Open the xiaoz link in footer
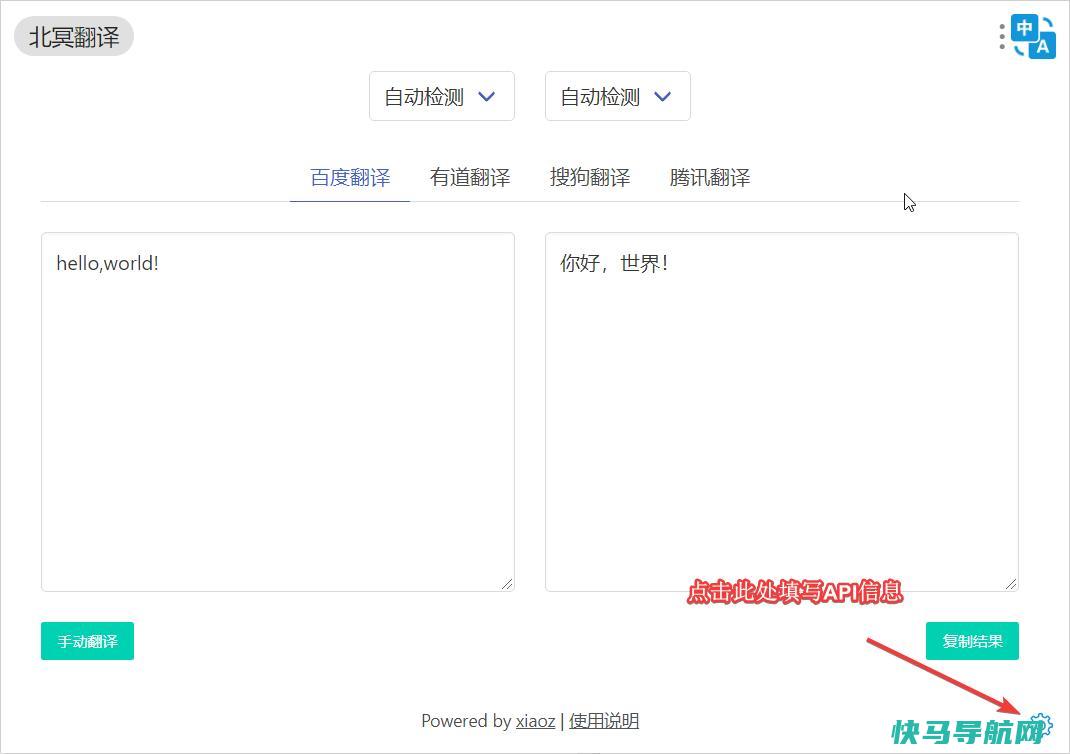 [535, 721]
